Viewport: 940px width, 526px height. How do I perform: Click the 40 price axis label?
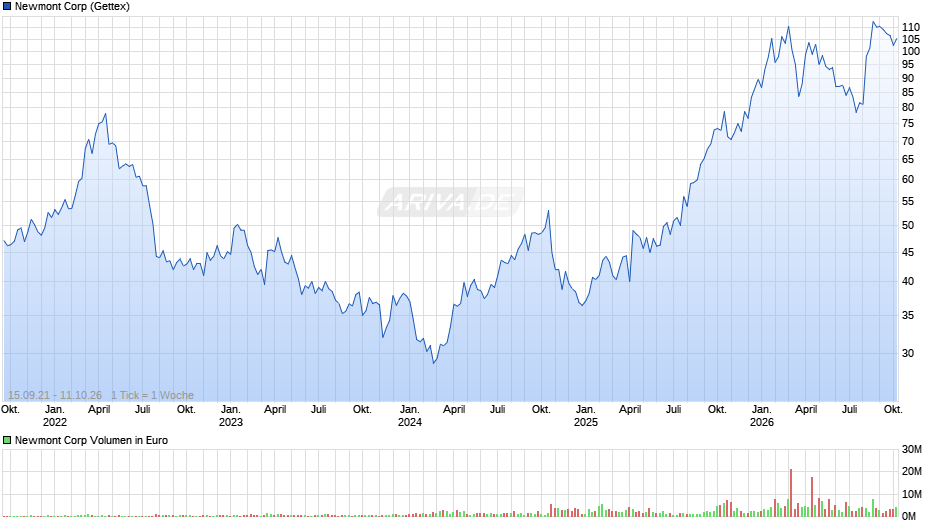908,281
